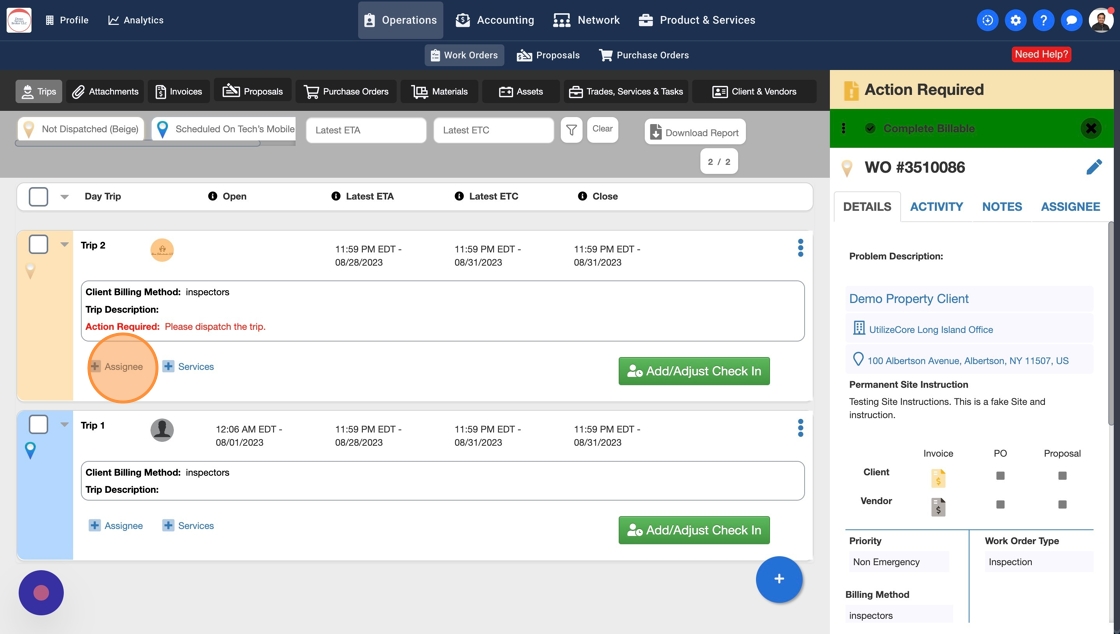Open the Complete Billable three-dot menu
Viewport: 1120px width, 634px height.
[844, 129]
